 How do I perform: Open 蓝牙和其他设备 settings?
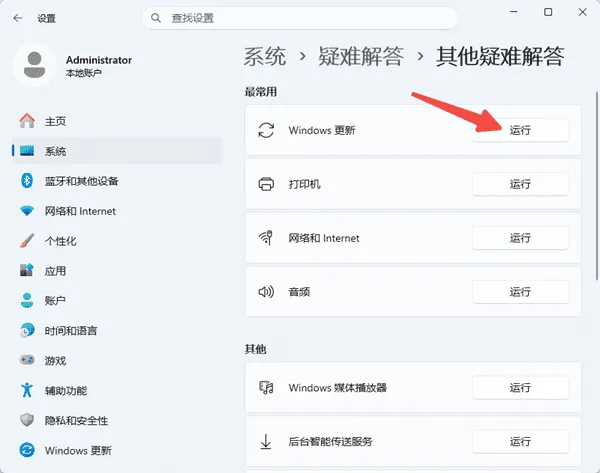click(x=117, y=181)
